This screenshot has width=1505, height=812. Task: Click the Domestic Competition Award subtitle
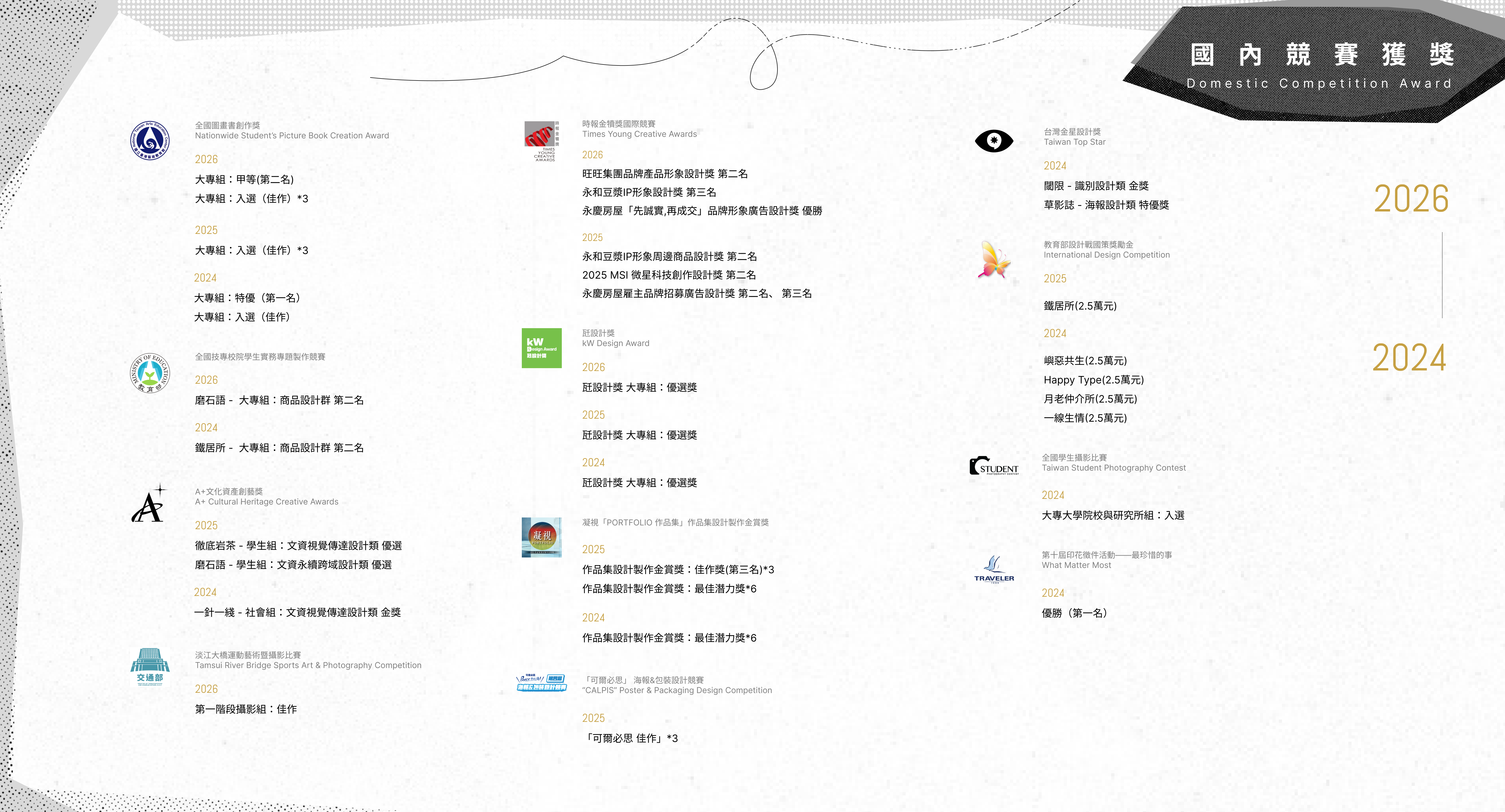click(x=1319, y=84)
